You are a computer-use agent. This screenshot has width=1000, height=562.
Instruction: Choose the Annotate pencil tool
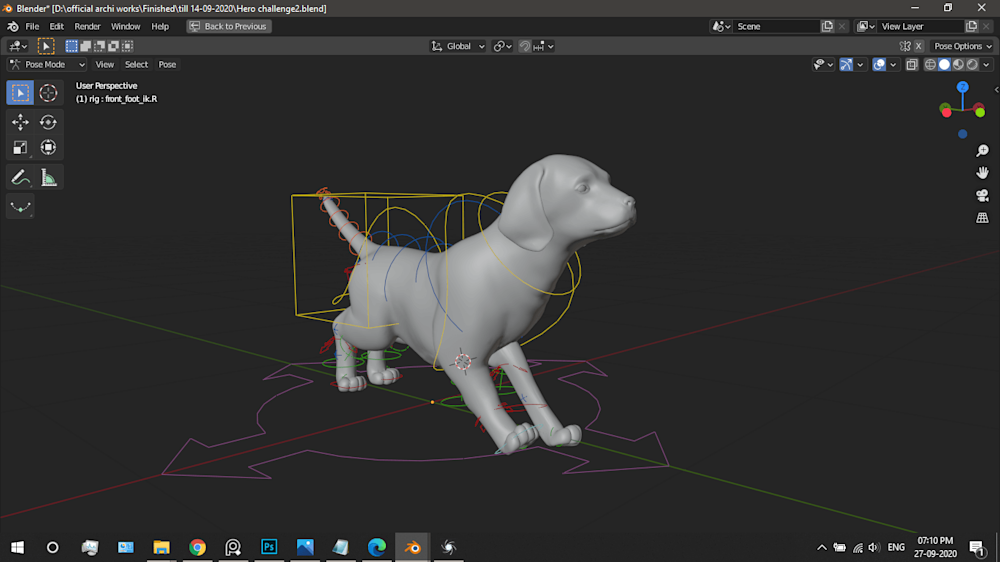20,178
